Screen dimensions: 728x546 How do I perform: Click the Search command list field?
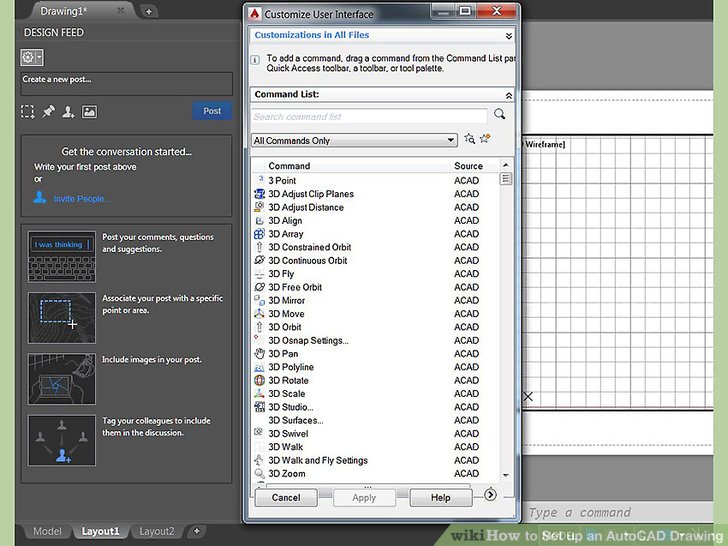pos(369,117)
